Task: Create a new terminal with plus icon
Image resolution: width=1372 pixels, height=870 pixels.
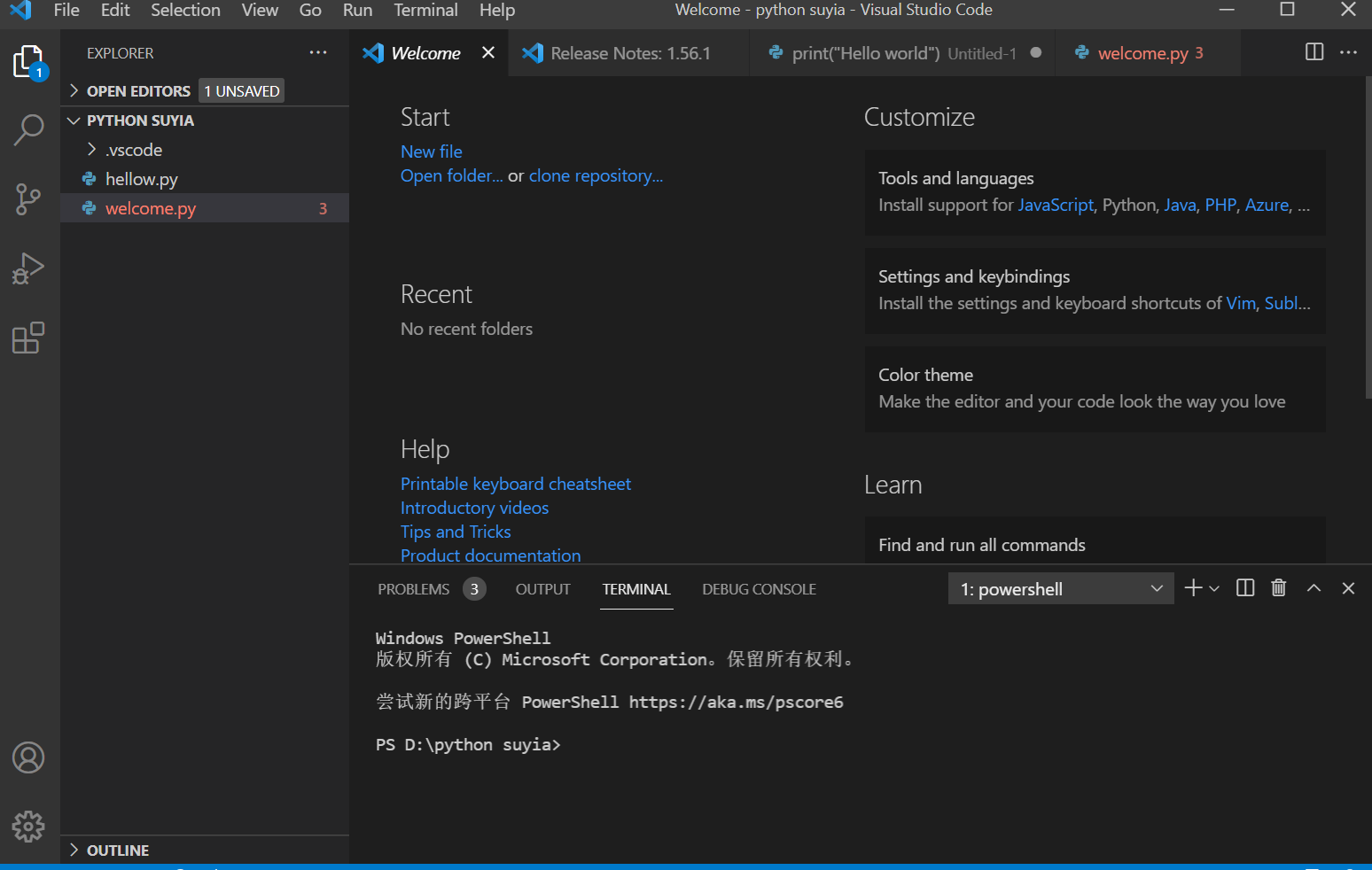Action: point(1193,588)
